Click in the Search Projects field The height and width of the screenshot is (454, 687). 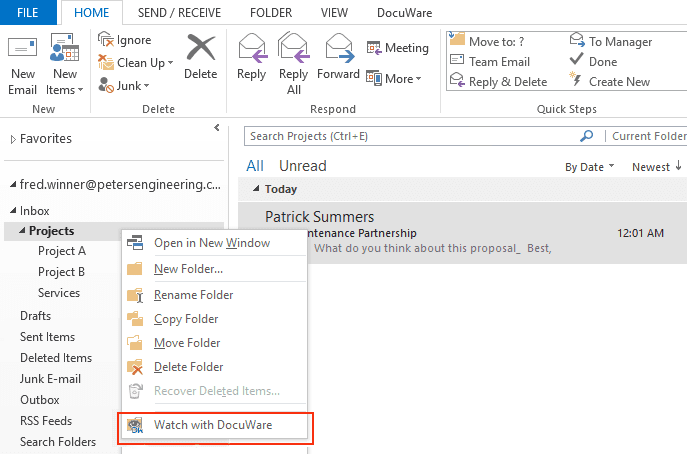(x=412, y=136)
